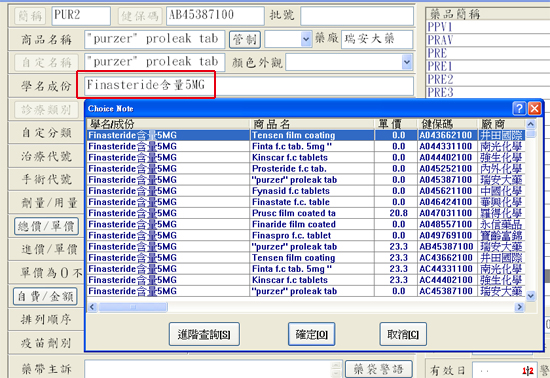The width and height of the screenshot is (550, 378).
Task: Click the 藥袋警語 button
Action: pyautogui.click(x=378, y=369)
